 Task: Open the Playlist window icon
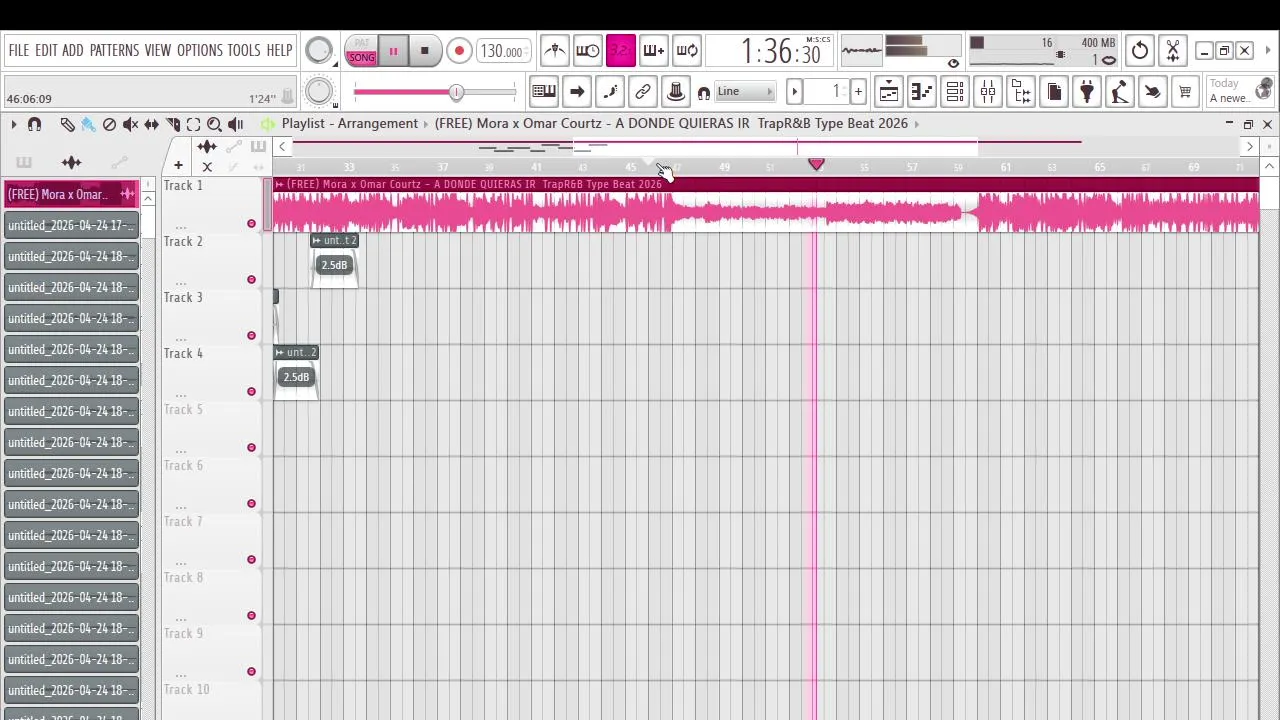pos(889,92)
